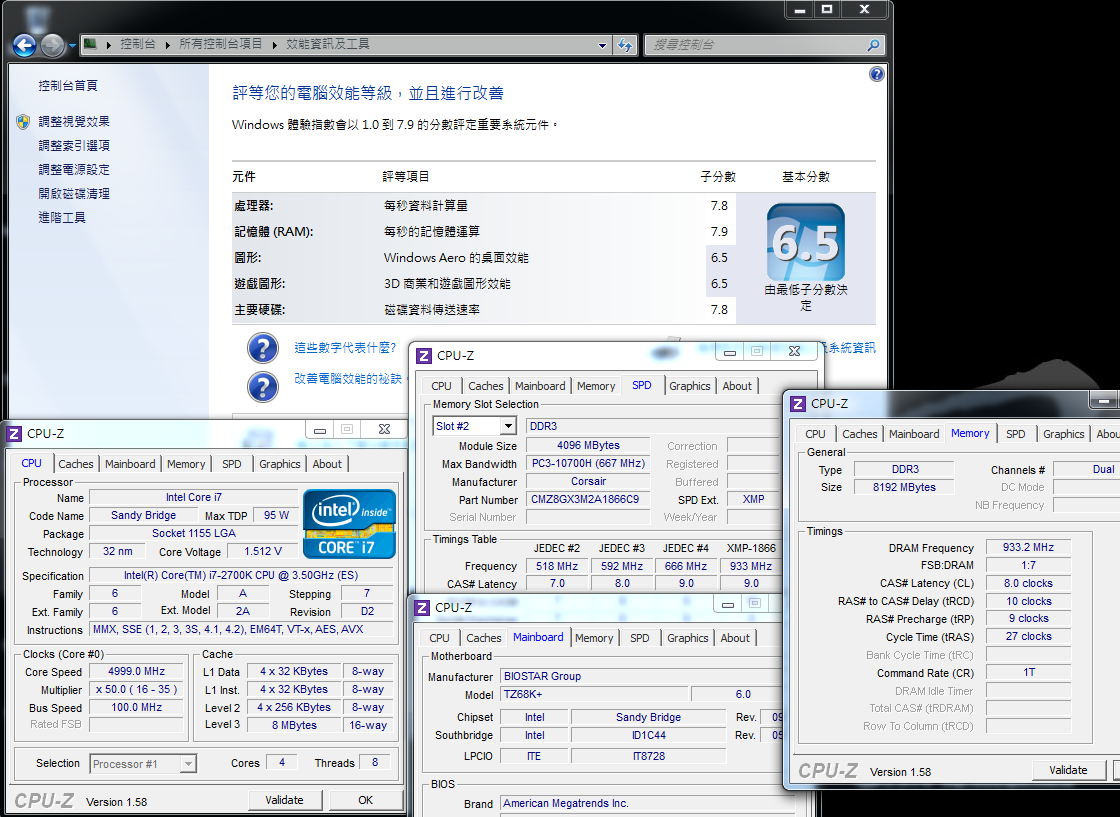The width and height of the screenshot is (1120, 817).
Task: Click the Multiplier x 50.0 value
Action: [136, 690]
